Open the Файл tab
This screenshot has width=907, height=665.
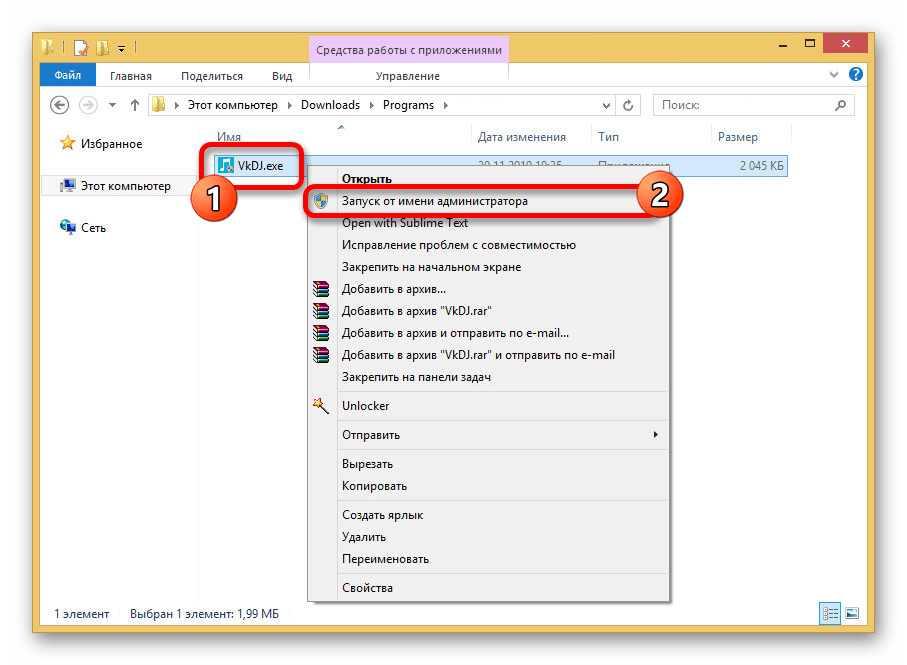click(68, 75)
